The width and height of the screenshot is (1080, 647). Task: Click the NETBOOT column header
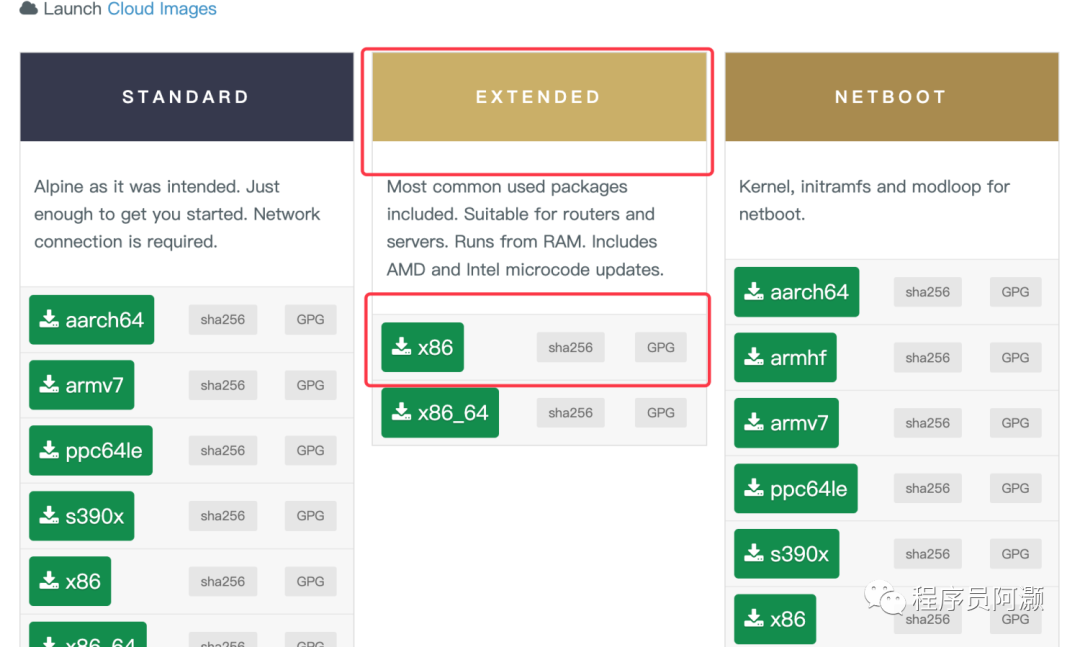pos(892,97)
